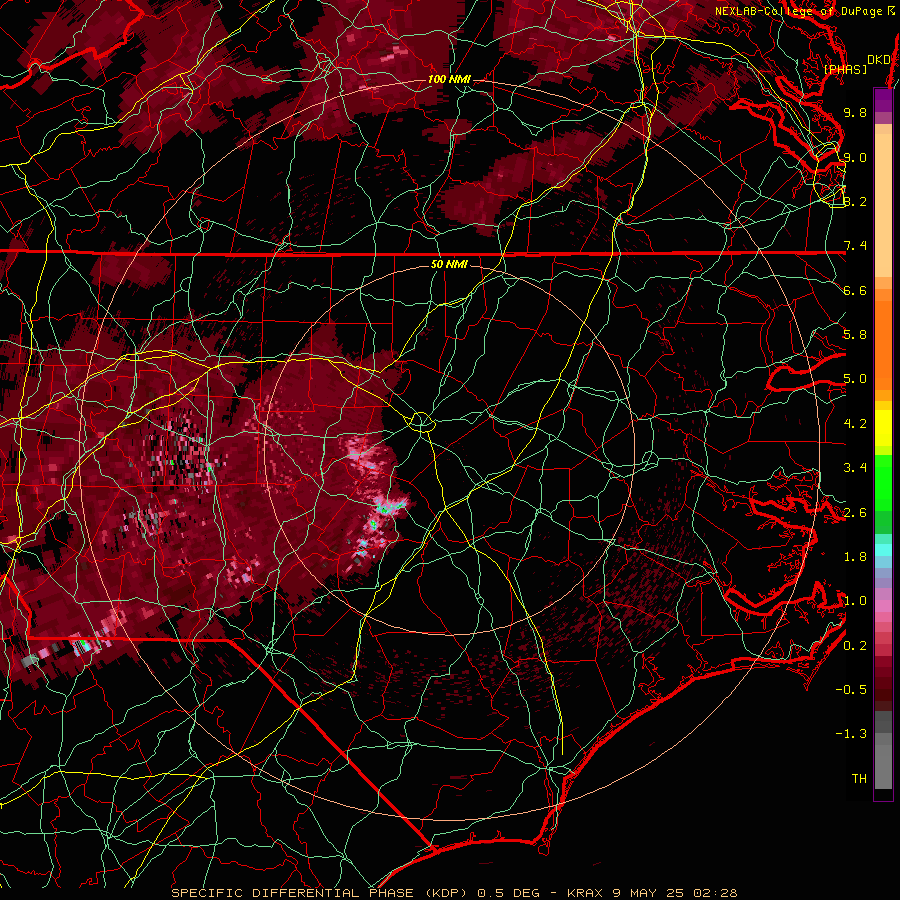Click the bright green segment of color bar

click(883, 483)
